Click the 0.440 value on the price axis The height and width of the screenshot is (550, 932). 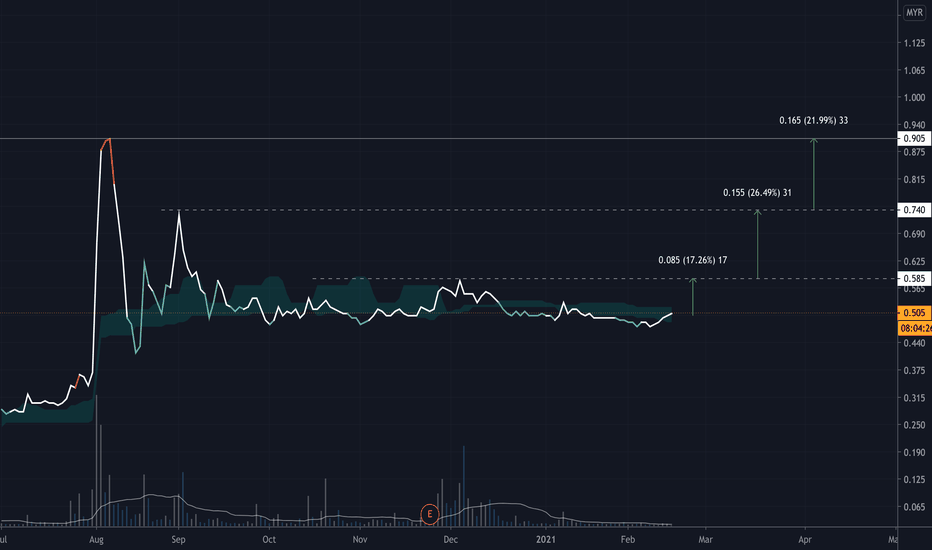[914, 343]
